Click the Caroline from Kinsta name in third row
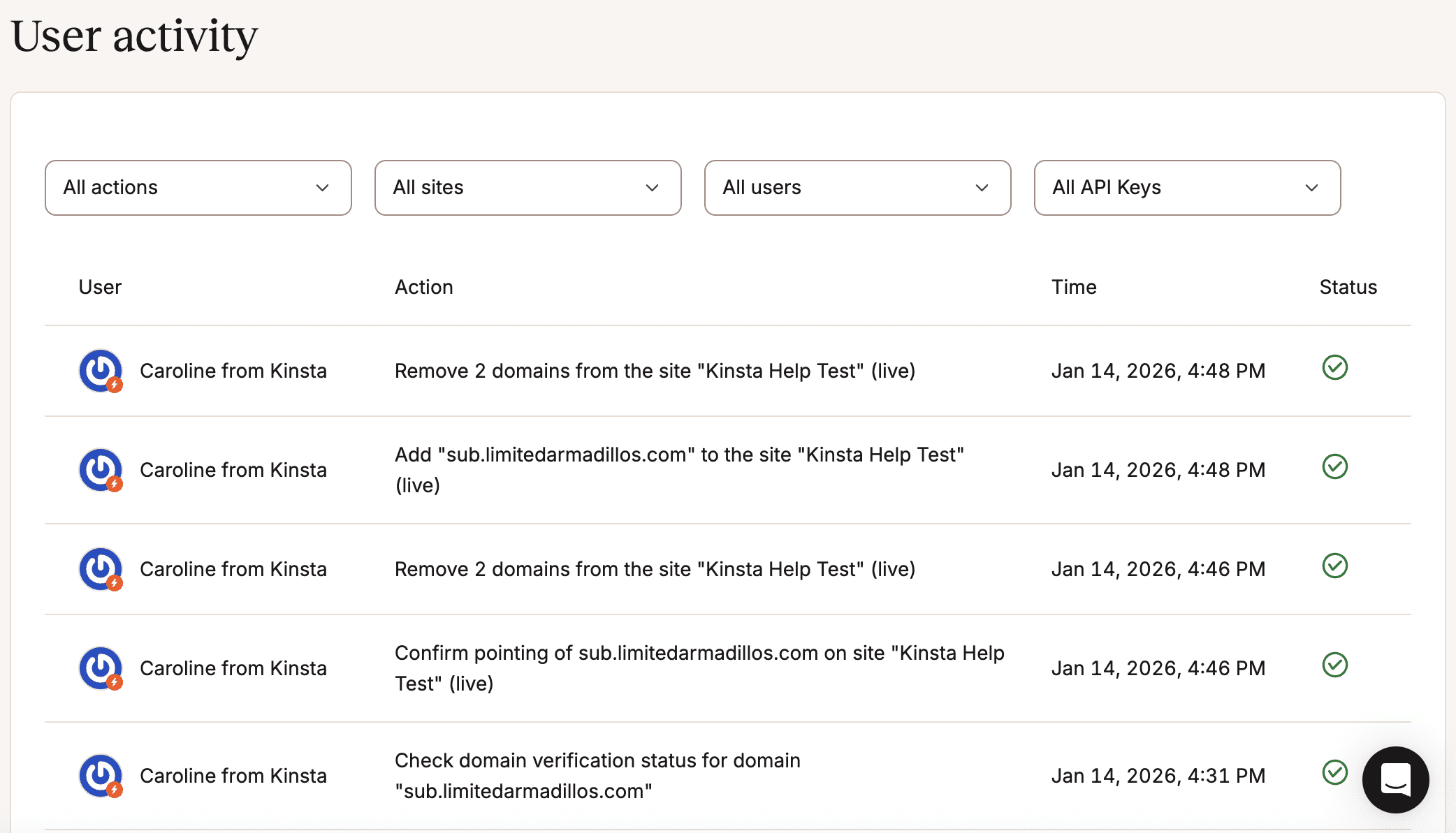The width and height of the screenshot is (1456, 833). 233,569
